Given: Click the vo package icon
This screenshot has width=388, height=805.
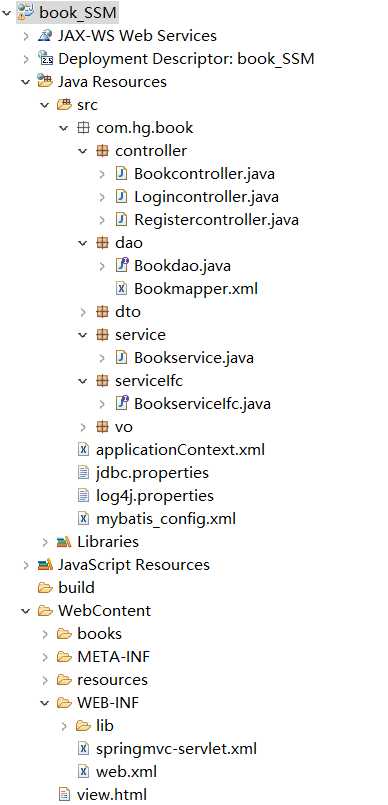Looking at the screenshot, I should (x=102, y=427).
